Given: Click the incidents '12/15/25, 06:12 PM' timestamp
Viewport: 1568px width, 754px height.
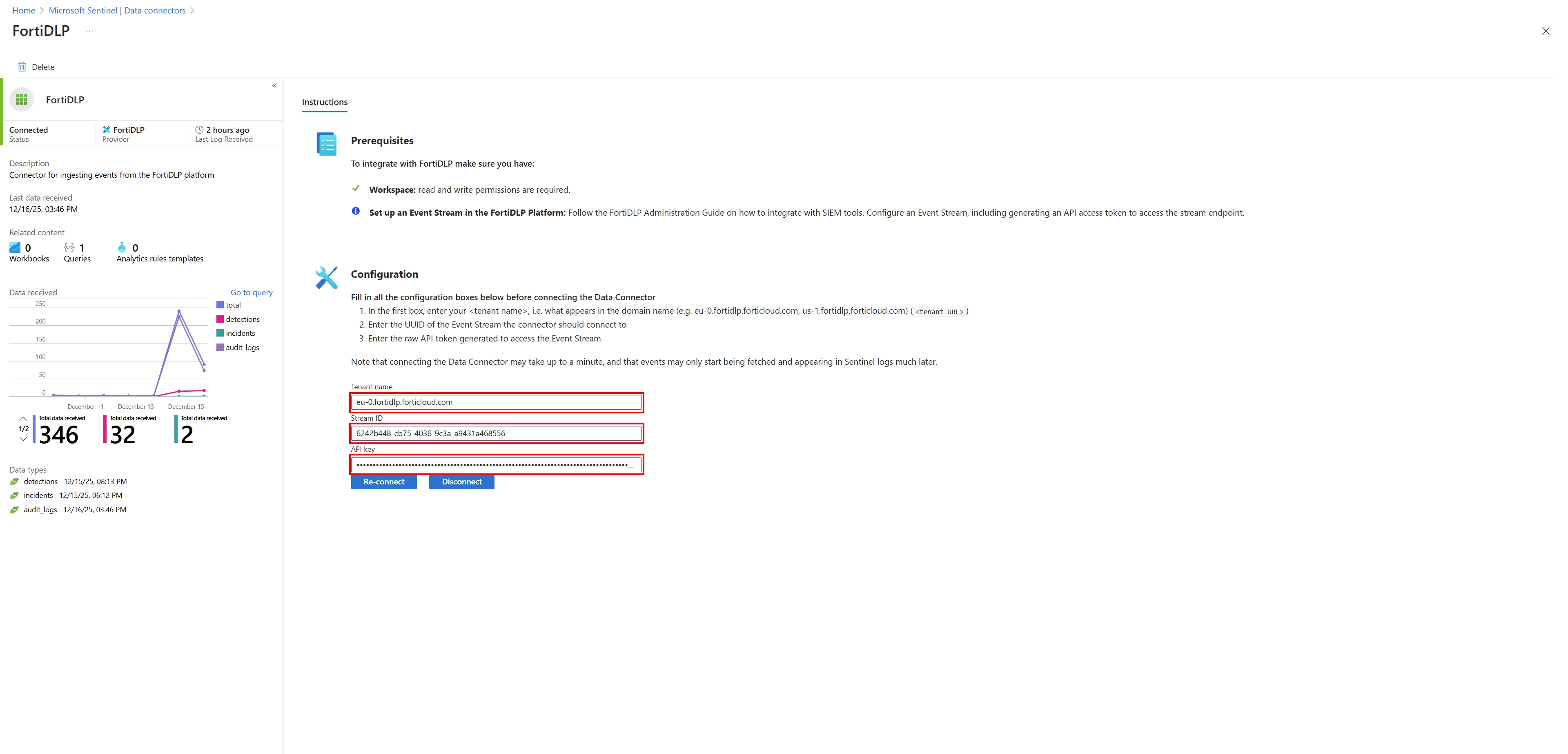Looking at the screenshot, I should (x=91, y=496).
